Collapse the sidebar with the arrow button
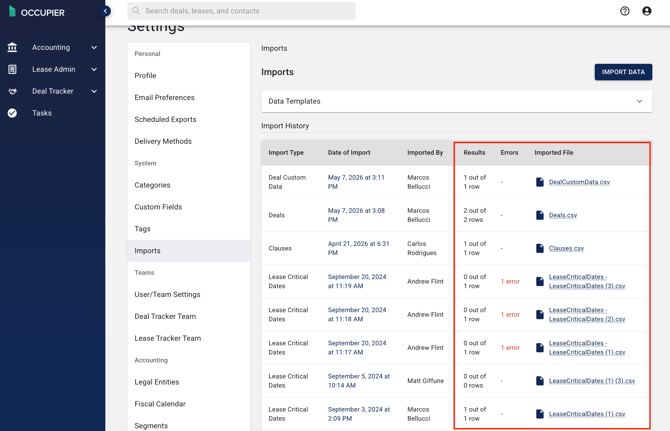Viewport: 670px width, 431px height. click(x=106, y=11)
